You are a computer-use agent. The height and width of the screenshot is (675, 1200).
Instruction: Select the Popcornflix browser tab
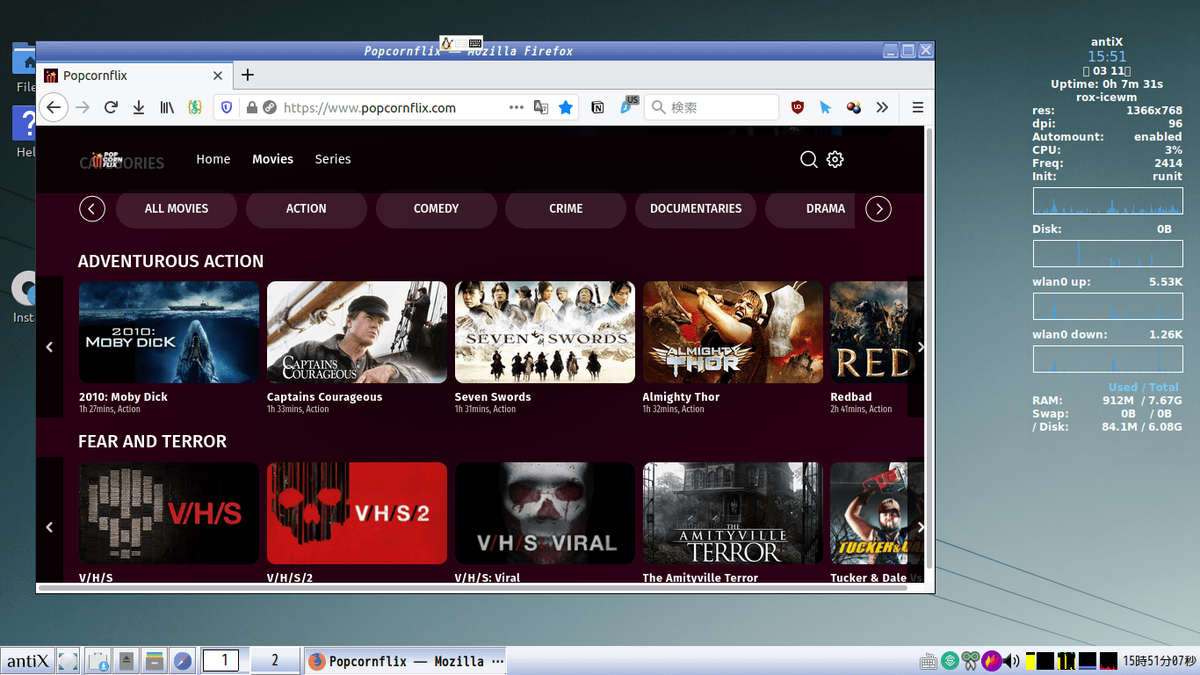pyautogui.click(x=135, y=75)
